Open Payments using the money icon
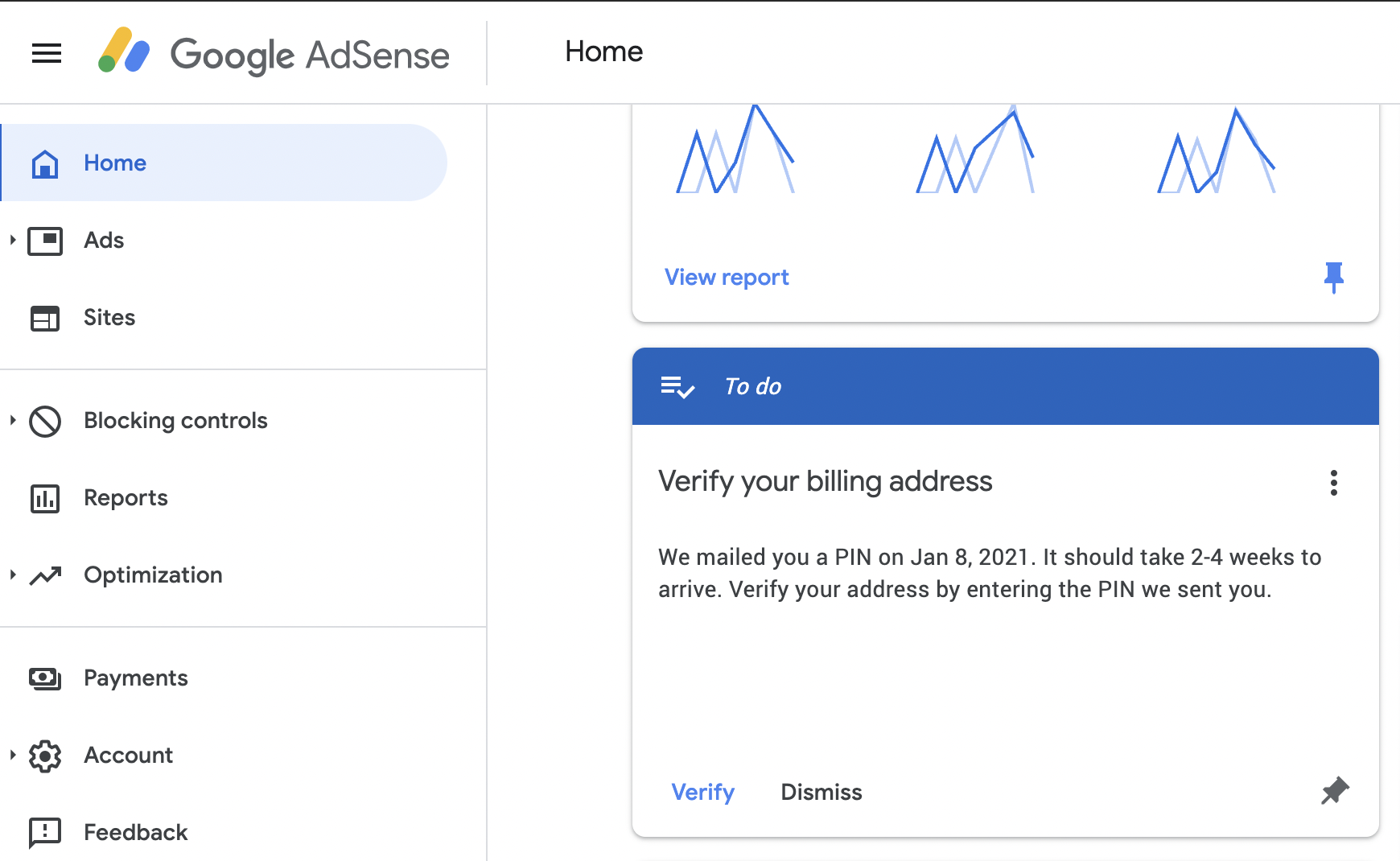 click(x=45, y=678)
